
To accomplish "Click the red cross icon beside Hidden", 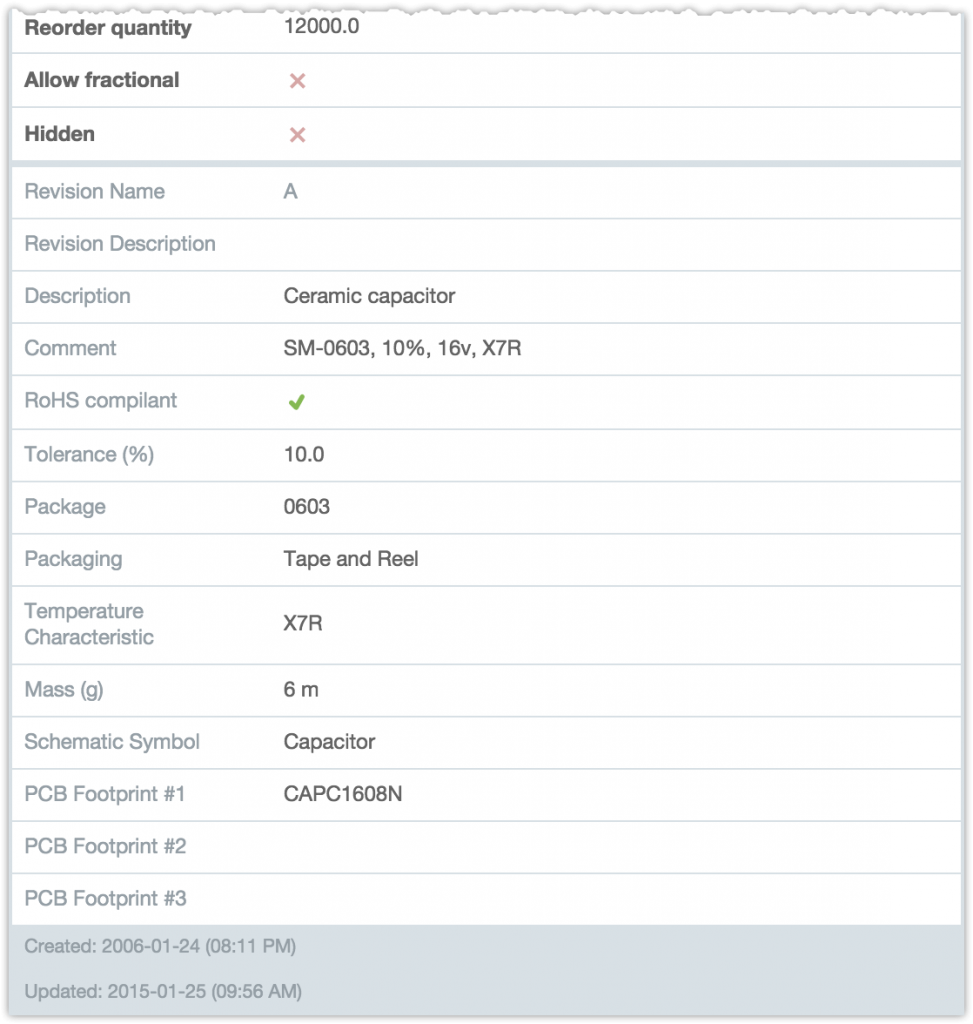I will pyautogui.click(x=296, y=133).
